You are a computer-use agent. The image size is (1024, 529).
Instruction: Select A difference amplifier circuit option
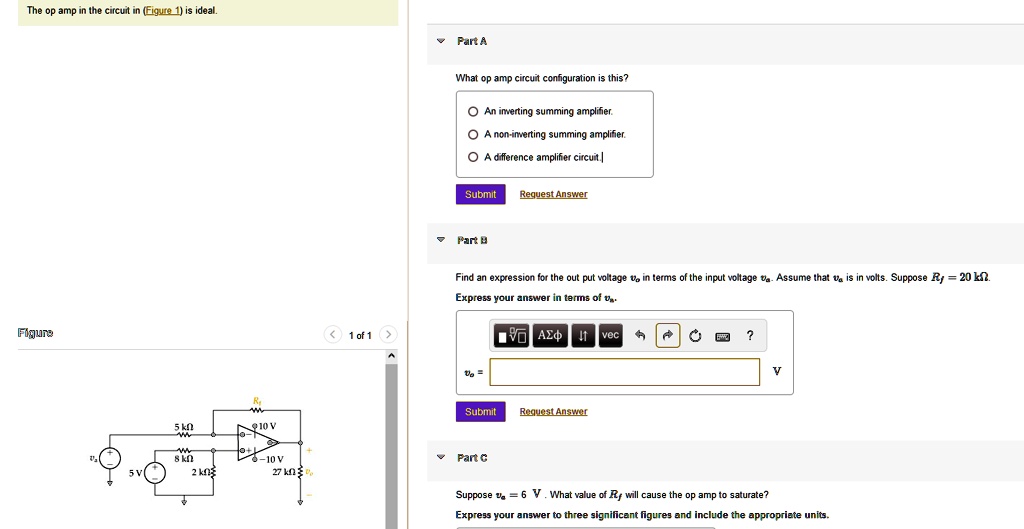(x=473, y=157)
